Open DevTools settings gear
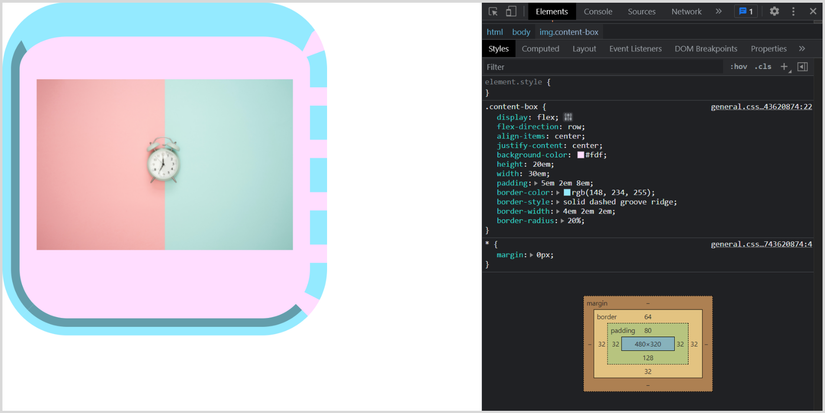The width and height of the screenshot is (825, 413). tap(774, 11)
